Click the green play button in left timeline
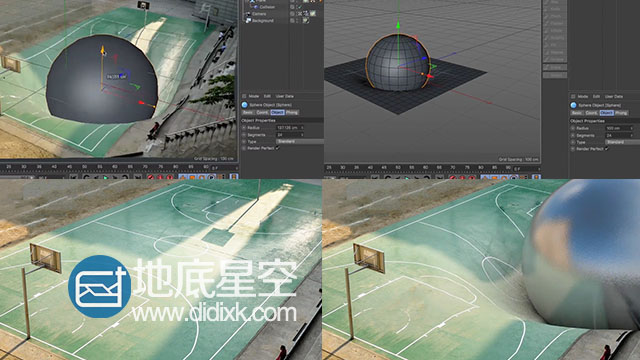This screenshot has height=360, width=640. (x=105, y=178)
